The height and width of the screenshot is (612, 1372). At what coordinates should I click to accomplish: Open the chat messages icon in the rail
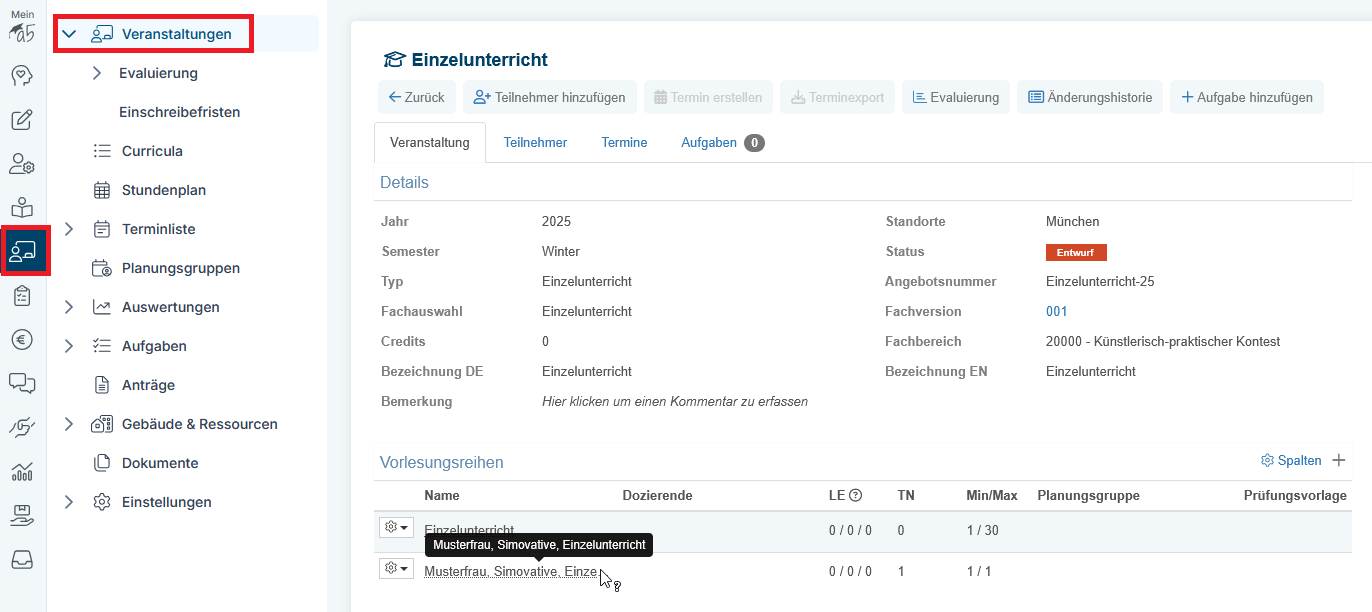coord(22,383)
